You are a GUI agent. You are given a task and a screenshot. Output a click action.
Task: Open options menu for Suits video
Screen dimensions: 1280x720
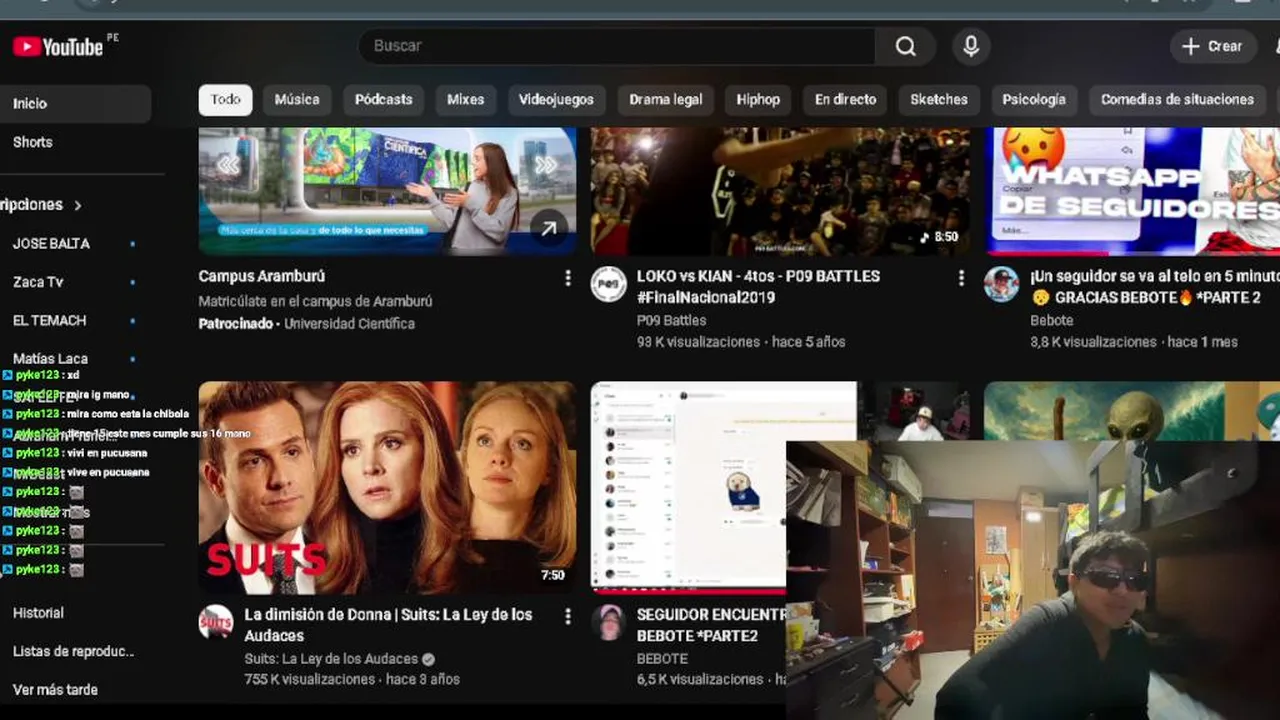(x=568, y=616)
